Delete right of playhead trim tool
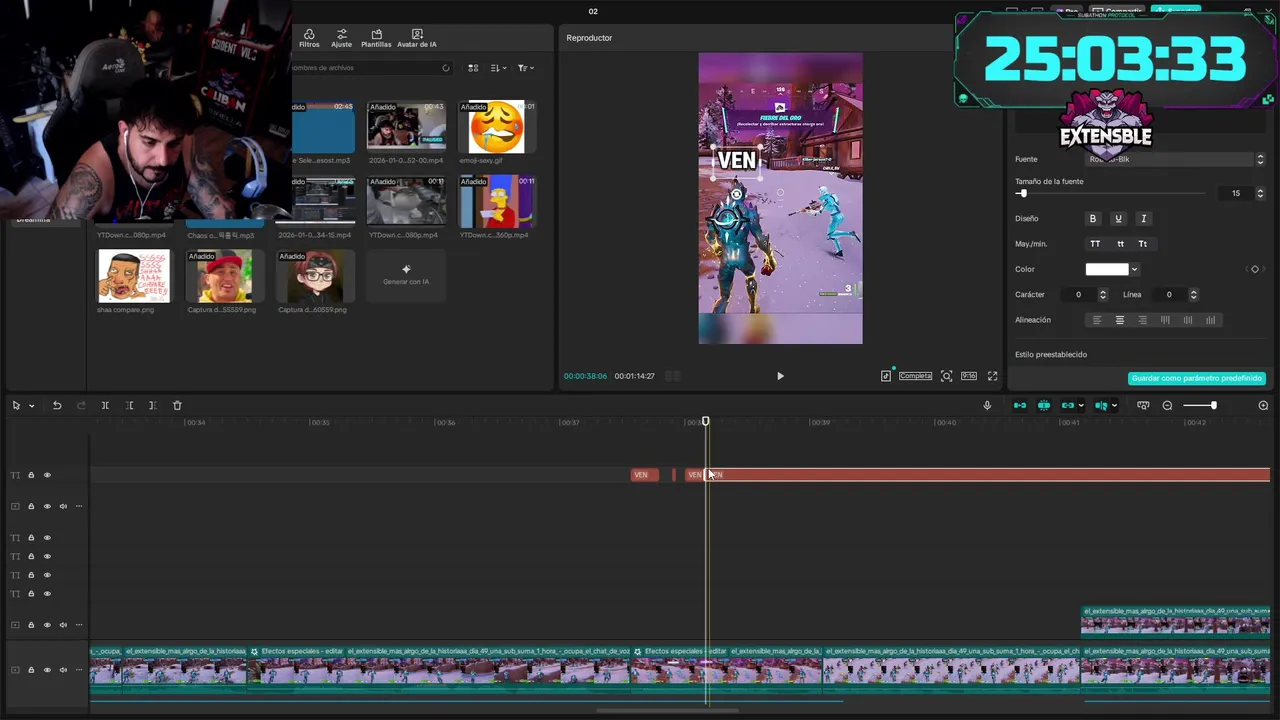1280x720 pixels. pyautogui.click(x=152, y=406)
